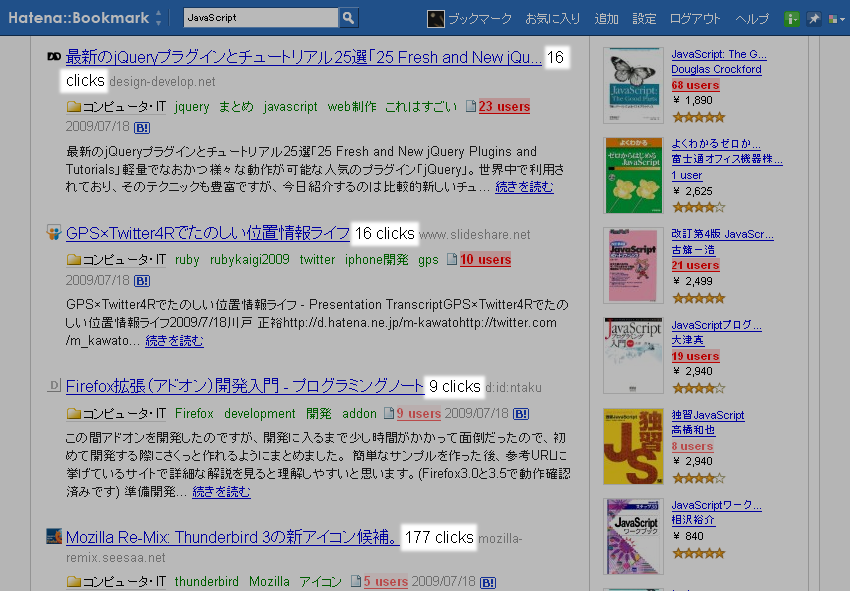Open the color grid dropdown in header
850x591 pixels.
tap(836, 20)
